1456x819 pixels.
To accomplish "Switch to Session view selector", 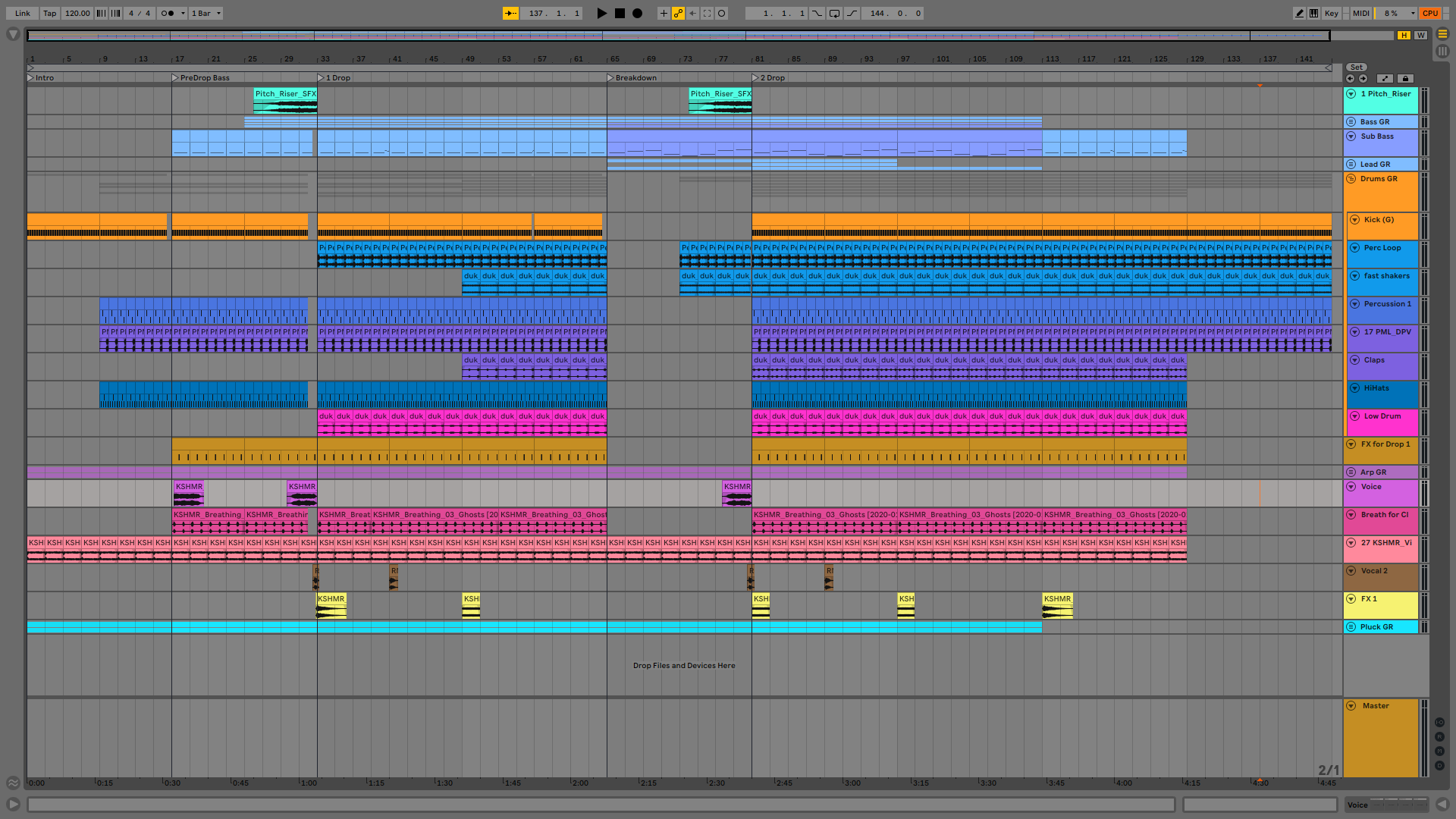I will [1442, 51].
